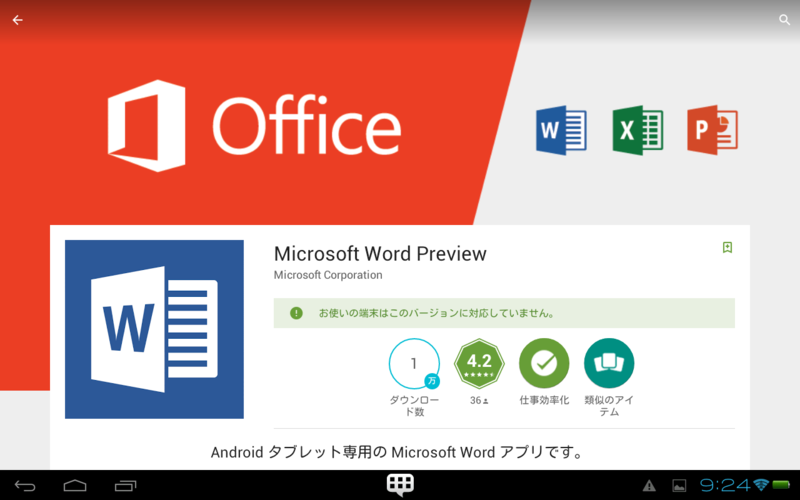Screen dimensions: 800x500
Task: Open ratings via the 4.2 badge
Action: click(x=479, y=364)
